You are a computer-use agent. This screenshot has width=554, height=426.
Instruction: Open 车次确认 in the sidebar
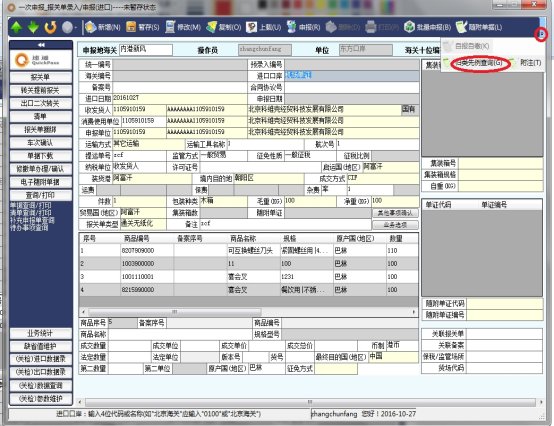[x=41, y=143]
